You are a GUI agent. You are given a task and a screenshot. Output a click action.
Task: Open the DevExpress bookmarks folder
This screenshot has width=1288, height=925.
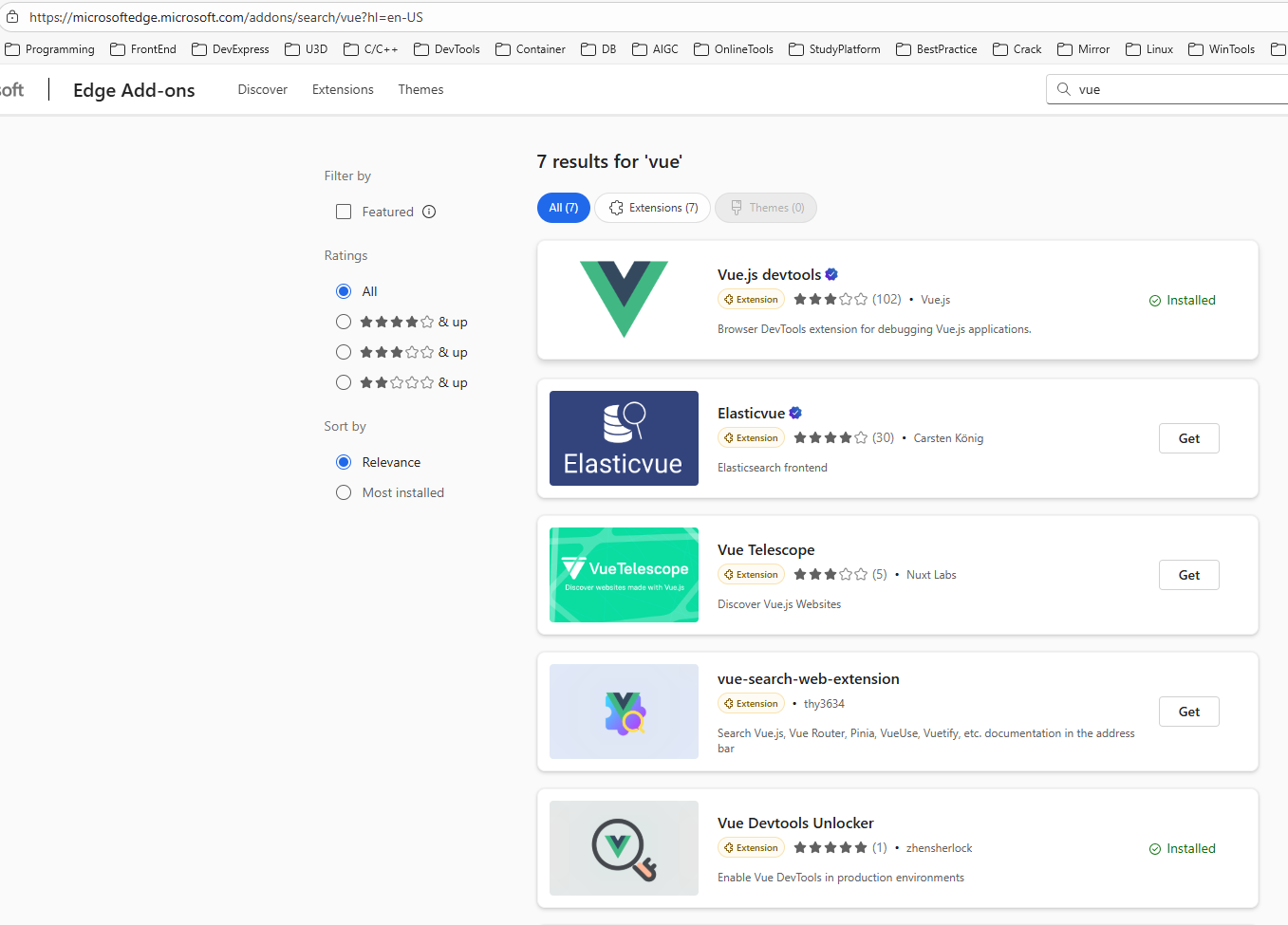click(231, 49)
